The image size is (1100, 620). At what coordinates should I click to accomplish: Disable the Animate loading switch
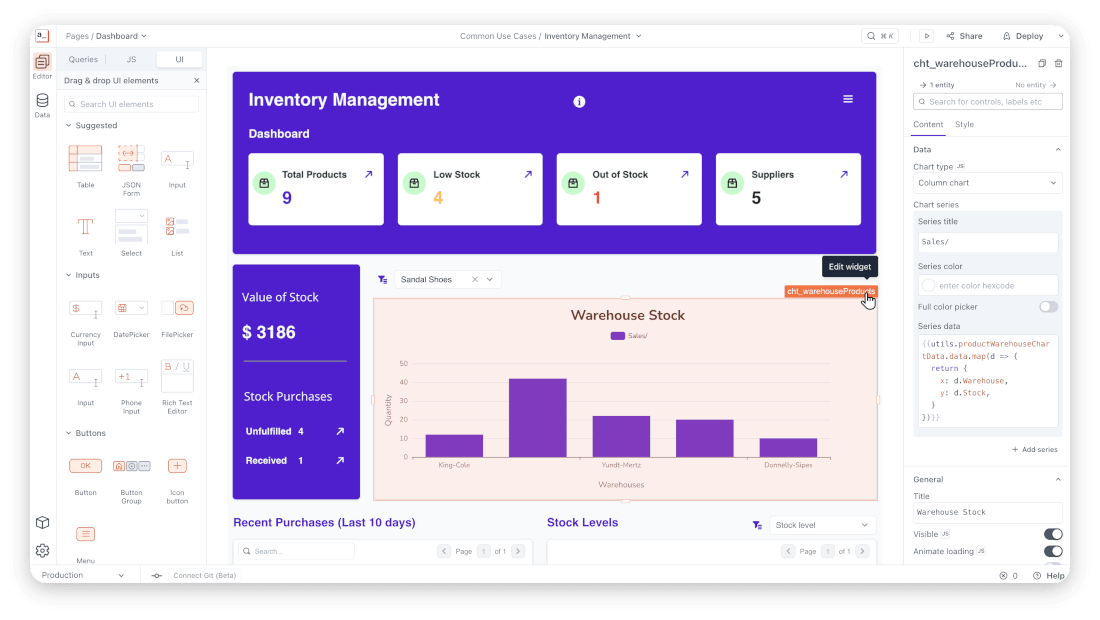click(x=1053, y=551)
